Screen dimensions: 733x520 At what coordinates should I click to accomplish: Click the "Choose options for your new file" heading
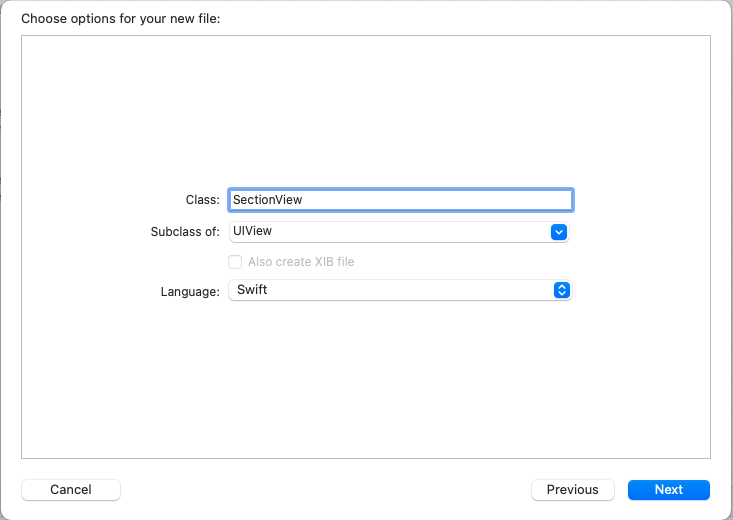[x=134, y=19]
